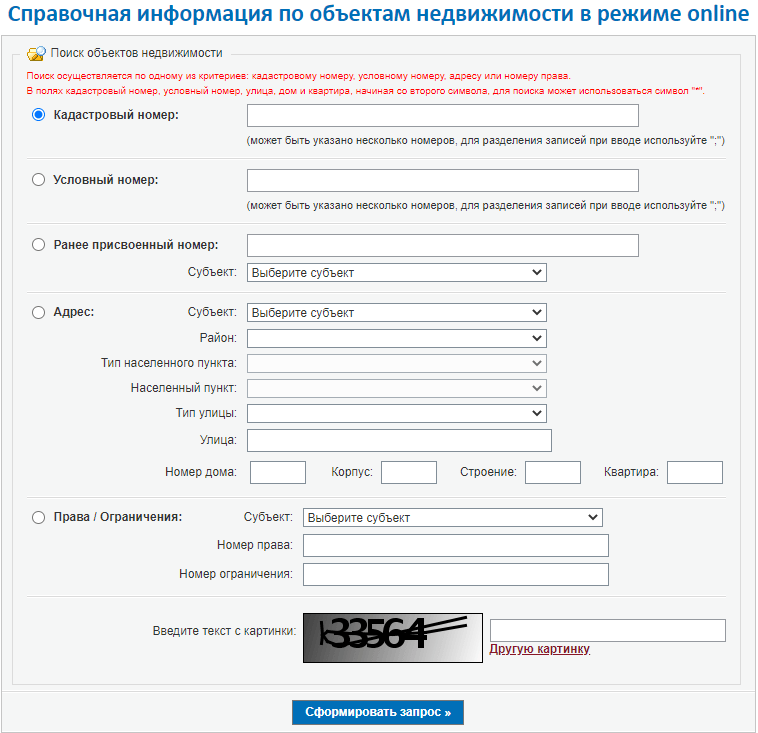Image resolution: width=758 pixels, height=733 pixels.
Task: Click the Квартира input box
Action: tap(694, 472)
